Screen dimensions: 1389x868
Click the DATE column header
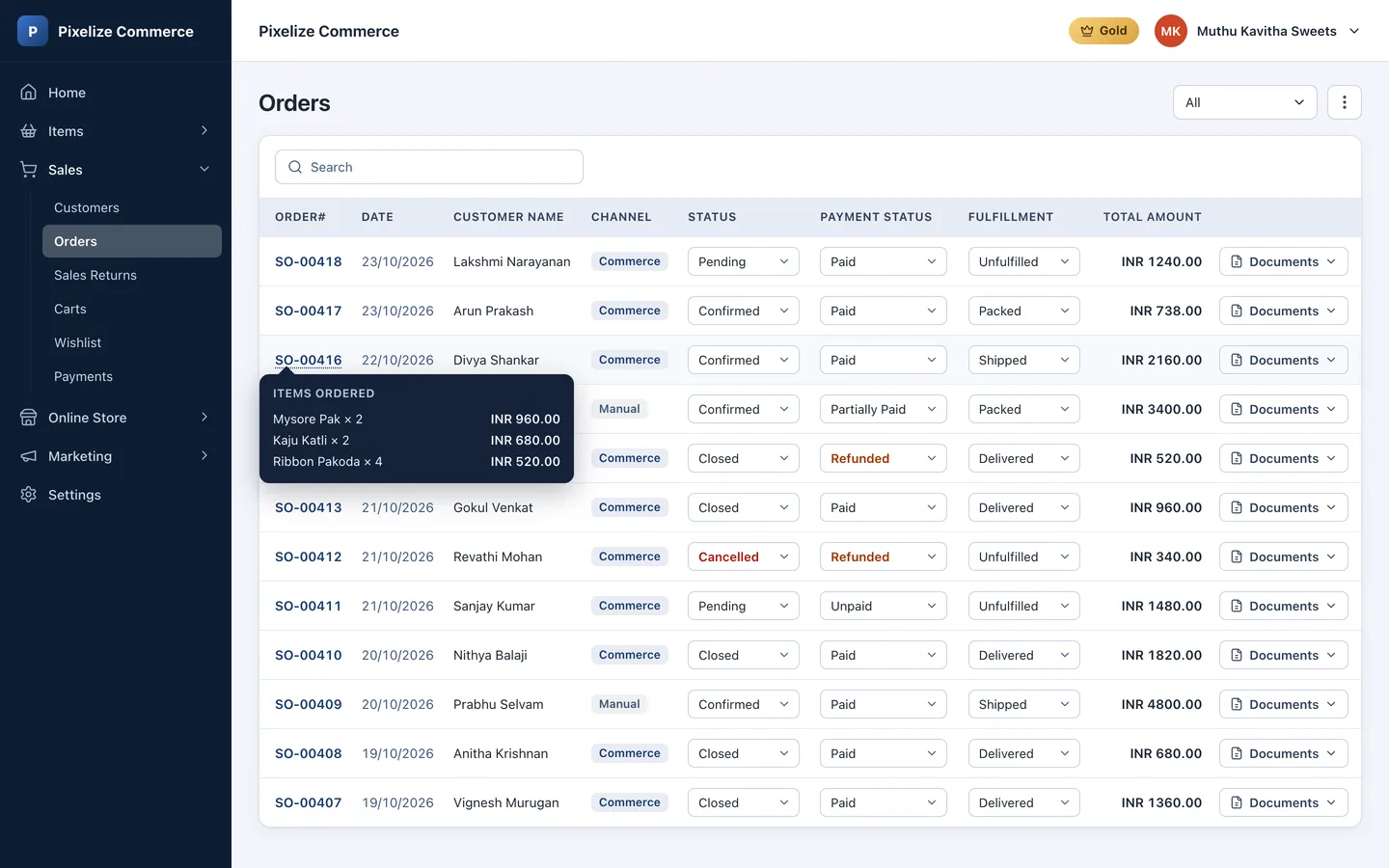tap(377, 217)
